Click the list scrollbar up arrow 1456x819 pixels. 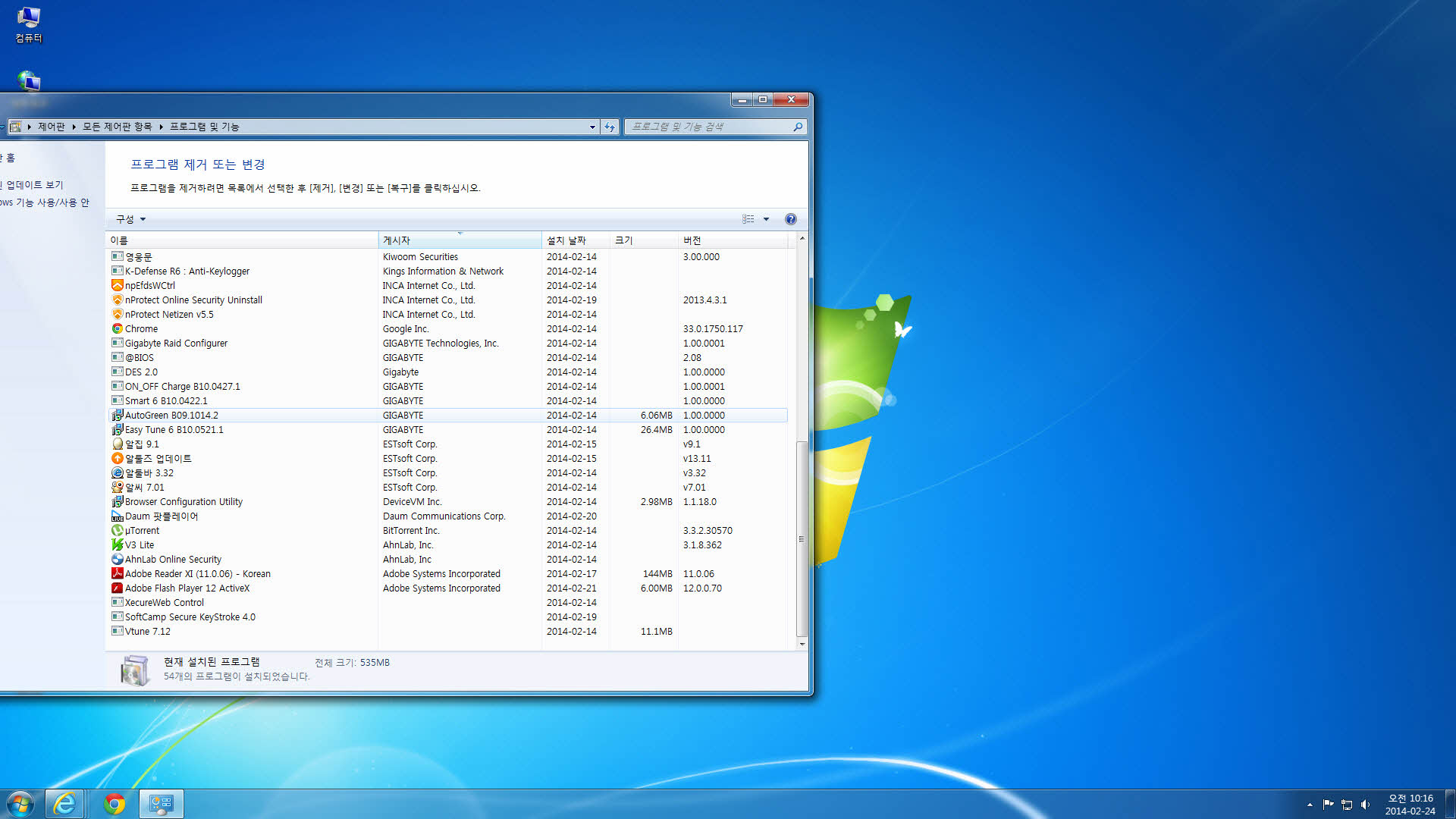click(x=802, y=238)
